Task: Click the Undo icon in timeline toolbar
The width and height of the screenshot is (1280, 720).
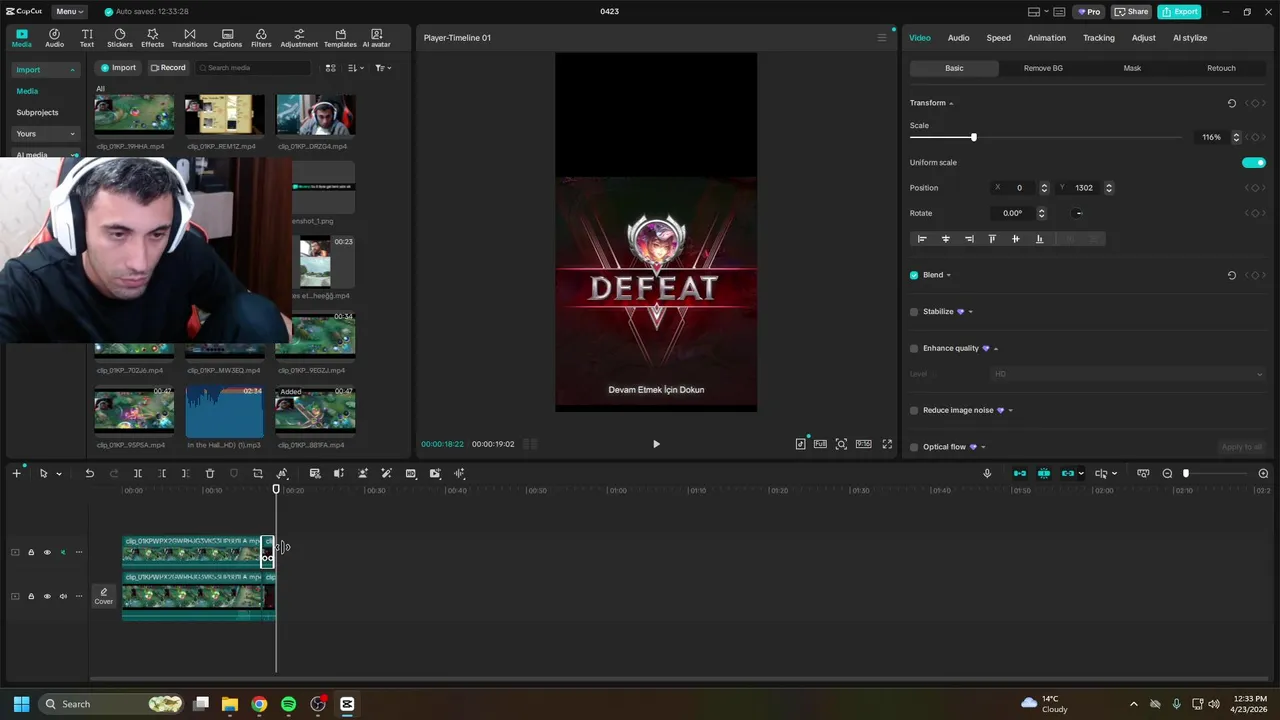Action: (x=89, y=473)
